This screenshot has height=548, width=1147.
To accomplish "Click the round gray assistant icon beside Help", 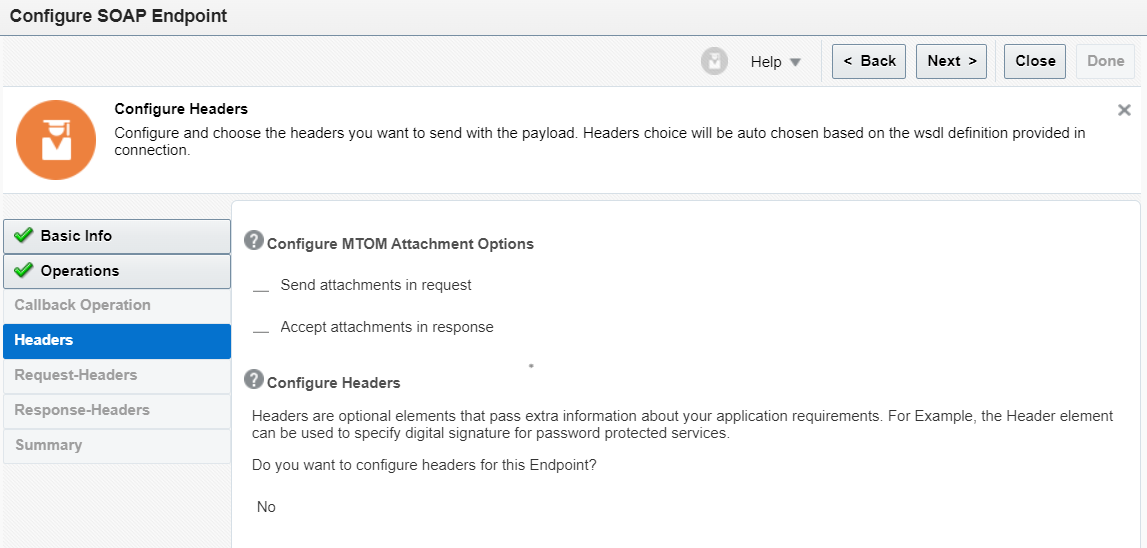I will pos(714,61).
